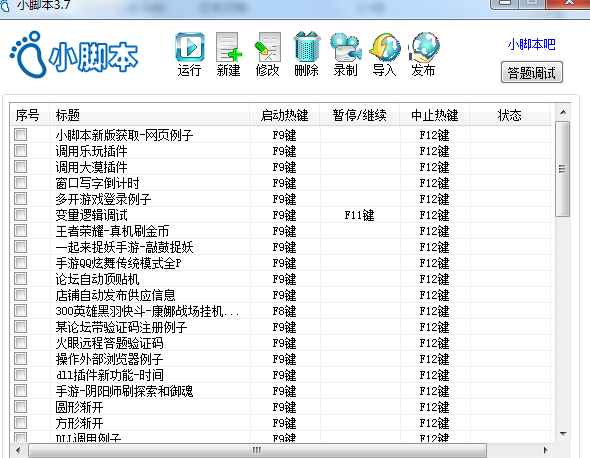Image resolution: width=590 pixels, height=458 pixels.
Task: Check the 火眼远程答题验证码 checkbox
Action: click(x=20, y=342)
